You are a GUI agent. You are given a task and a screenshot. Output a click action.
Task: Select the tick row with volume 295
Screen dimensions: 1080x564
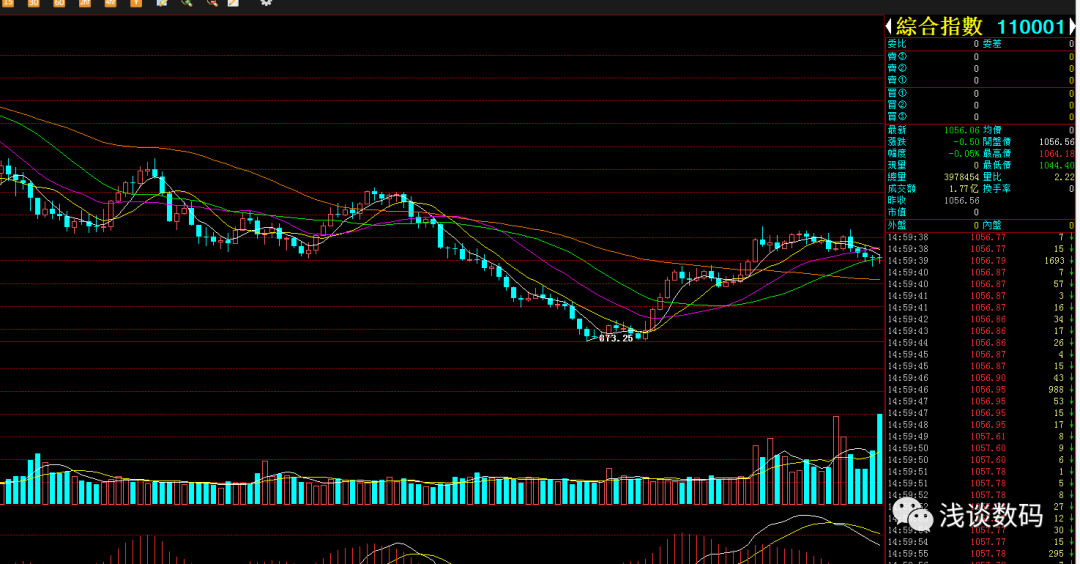click(x=981, y=554)
